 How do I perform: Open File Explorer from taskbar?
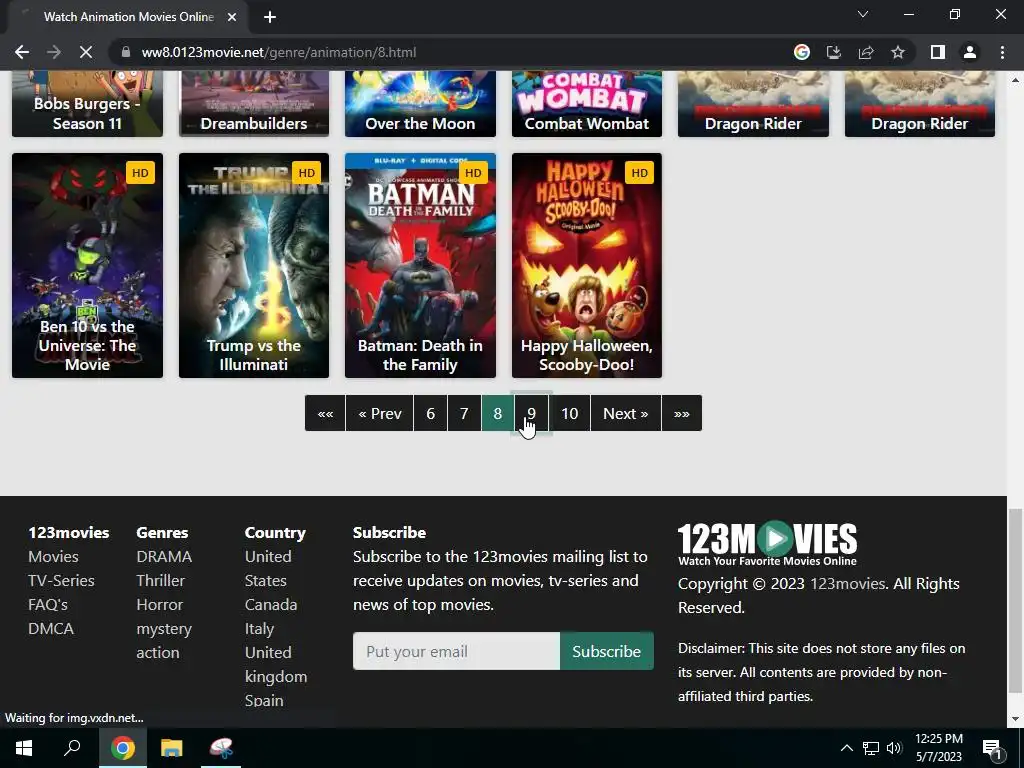(172, 748)
